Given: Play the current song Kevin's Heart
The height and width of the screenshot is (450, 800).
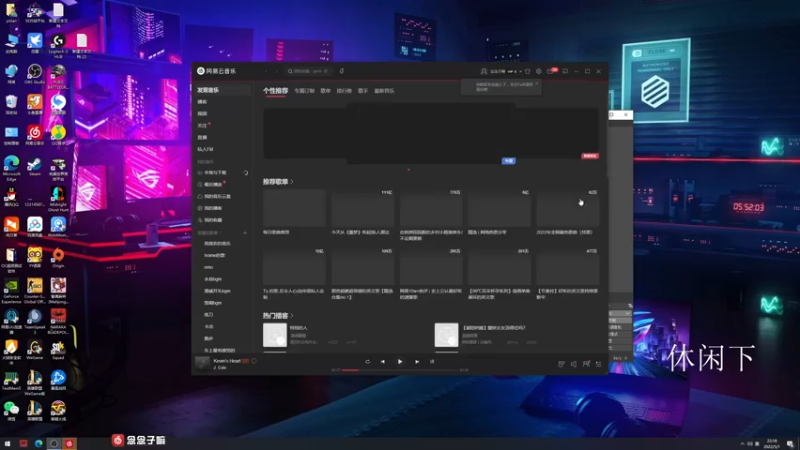Looking at the screenshot, I should click(x=400, y=361).
